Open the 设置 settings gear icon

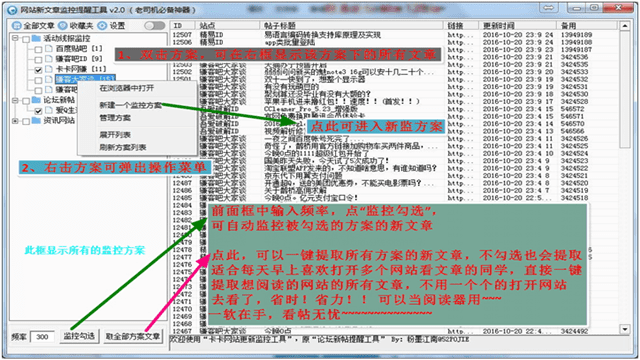[102, 26]
